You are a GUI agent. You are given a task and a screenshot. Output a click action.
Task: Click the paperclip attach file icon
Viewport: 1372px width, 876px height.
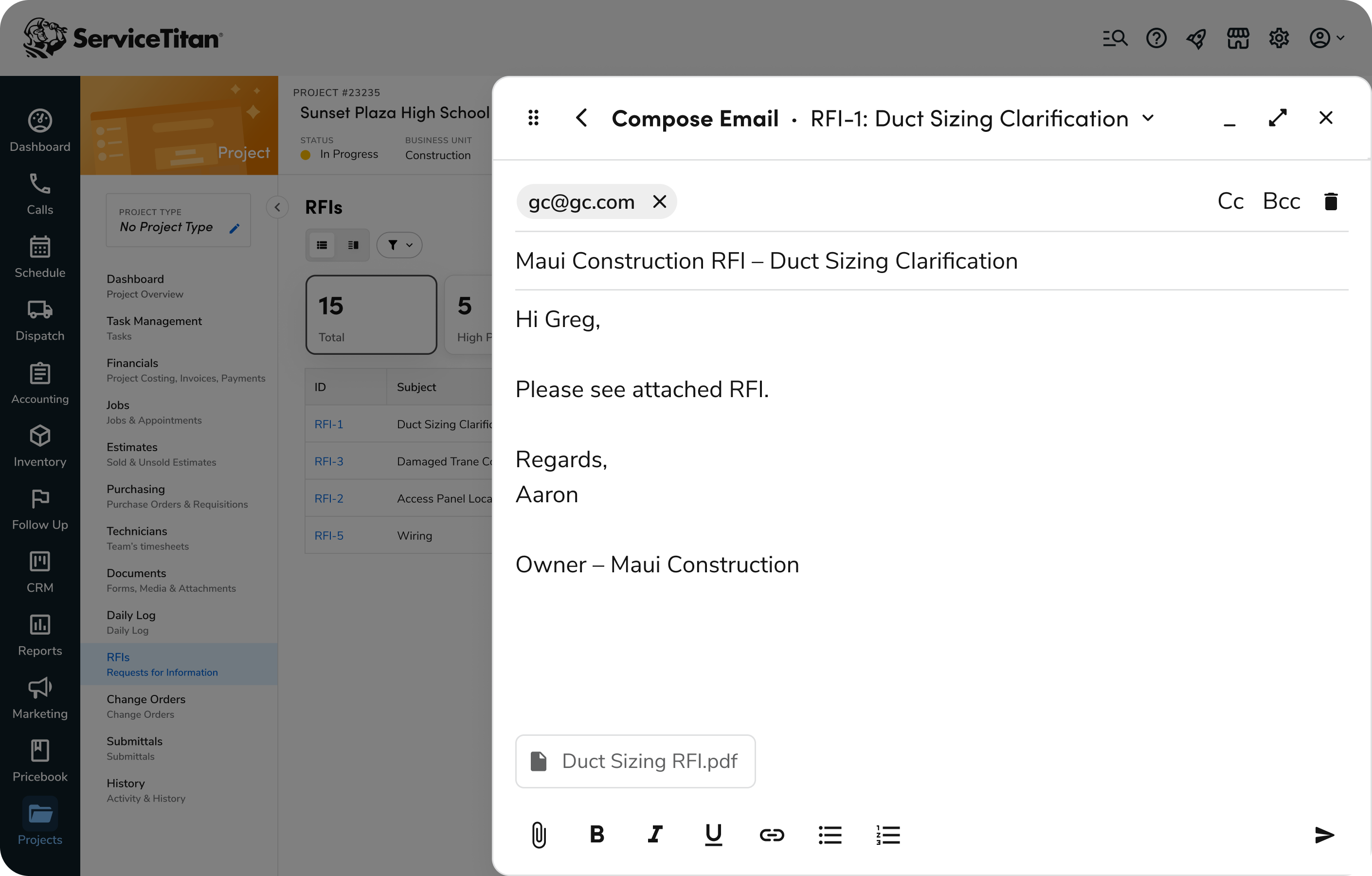pos(539,835)
